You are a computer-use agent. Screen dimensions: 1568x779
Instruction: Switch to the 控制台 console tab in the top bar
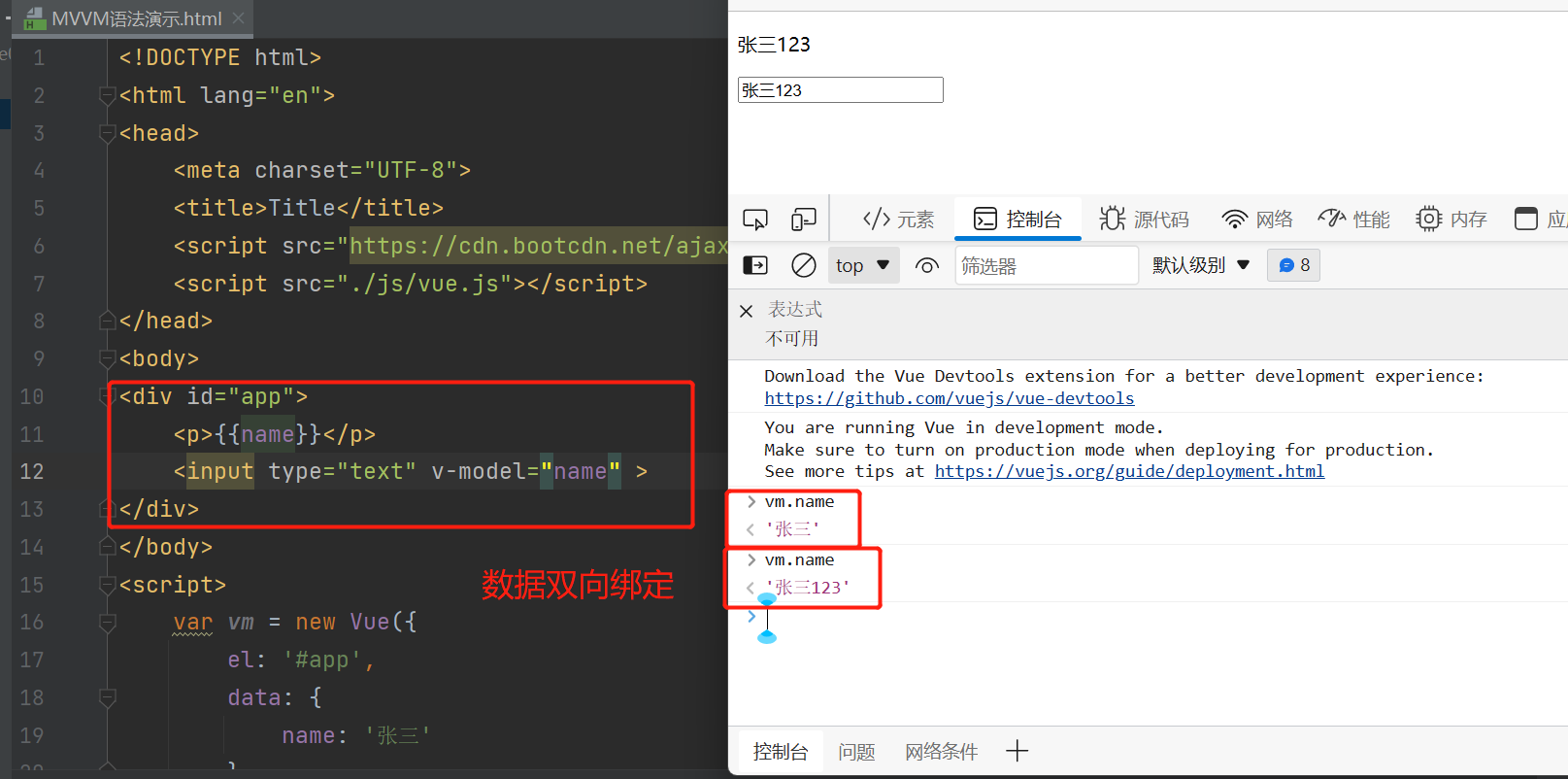tap(1018, 220)
